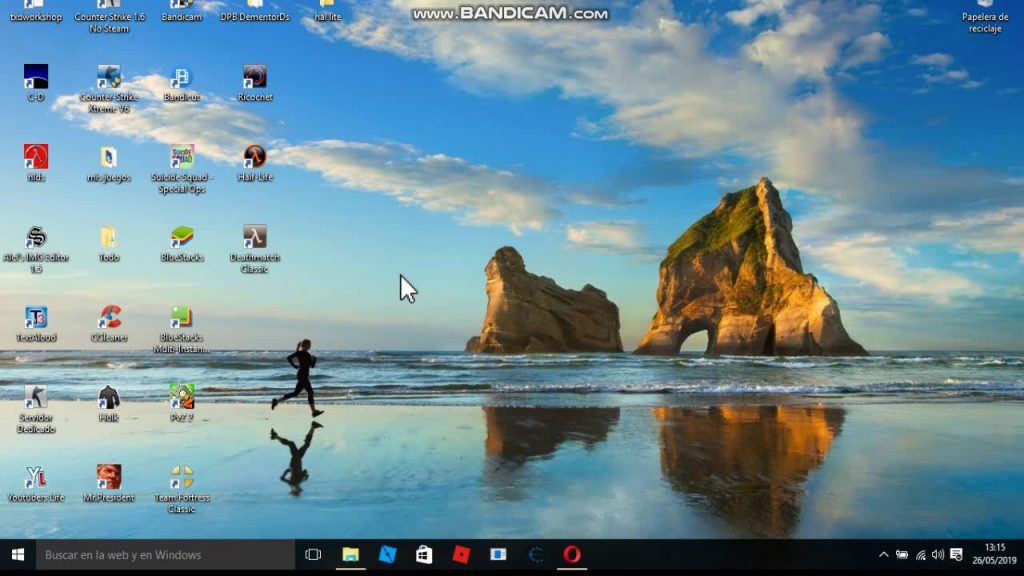Open the Bandicut shortcut
Screen dimensions: 1024x576
tap(179, 82)
